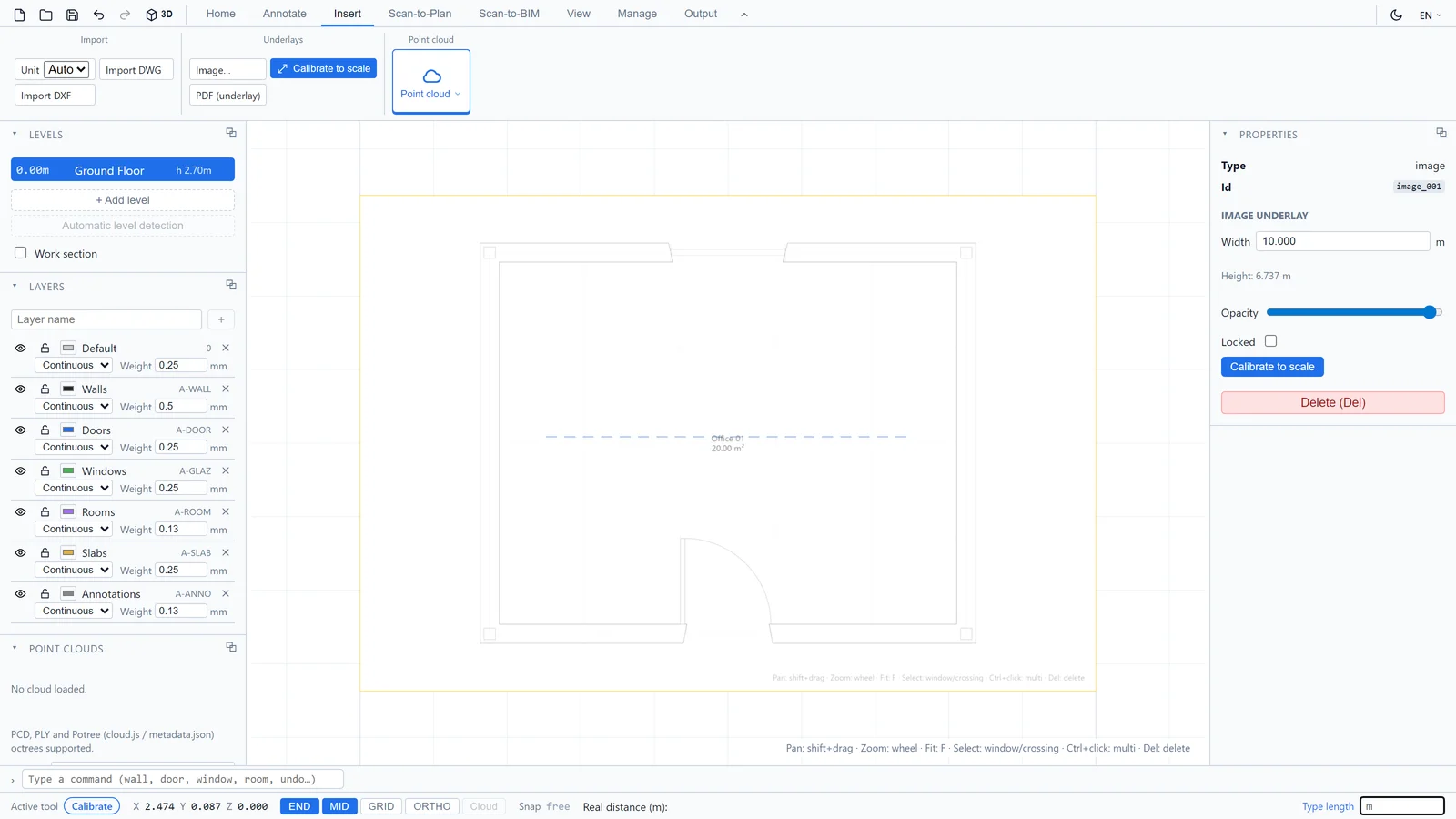
Task: Click the command line input
Action: 183,779
